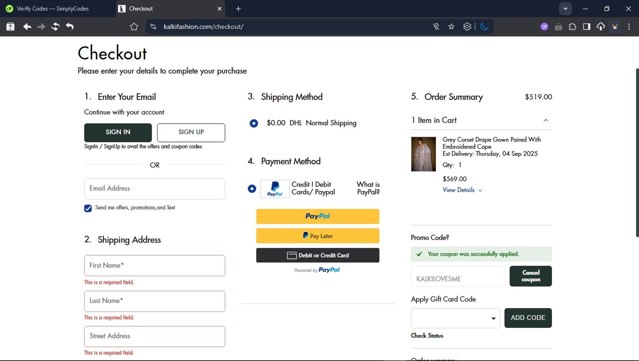Bookmark this page with the star icon
The height and width of the screenshot is (361, 639).
pos(451,26)
